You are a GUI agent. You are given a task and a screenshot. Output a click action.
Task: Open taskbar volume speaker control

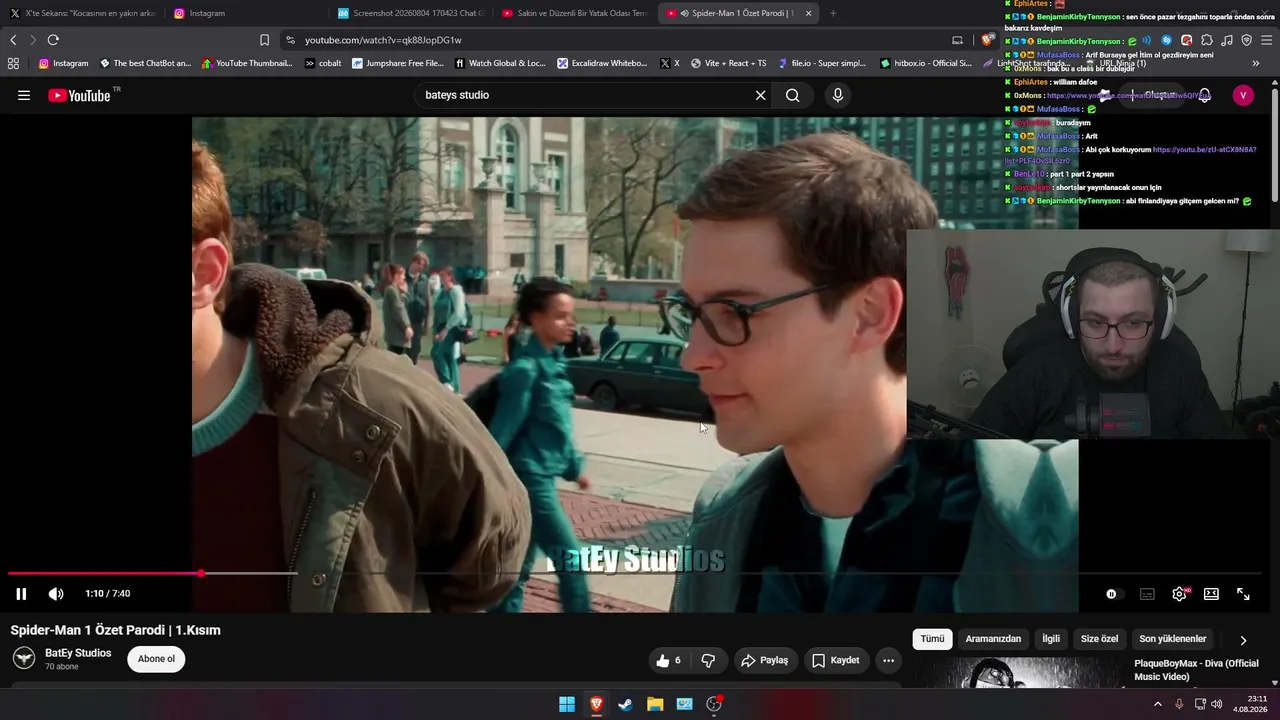point(1216,704)
